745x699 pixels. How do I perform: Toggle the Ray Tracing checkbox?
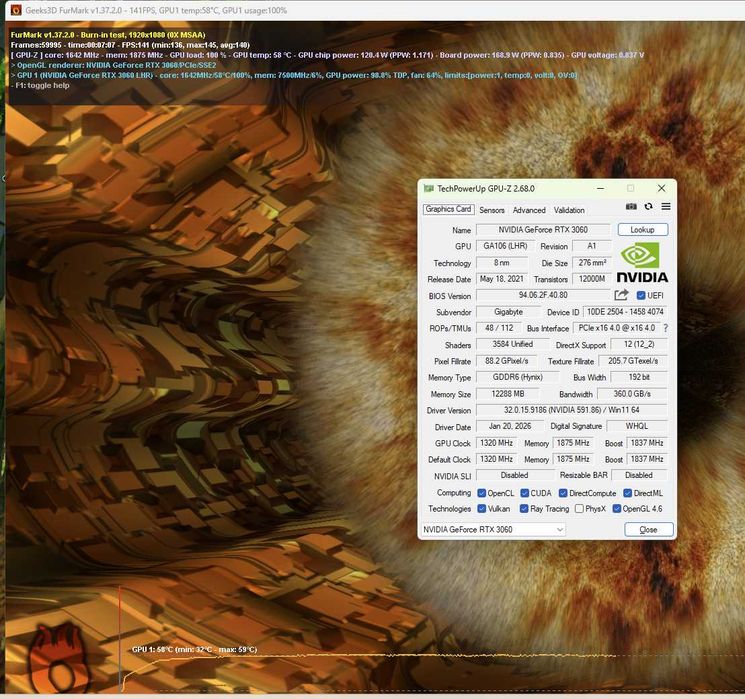pos(524,508)
